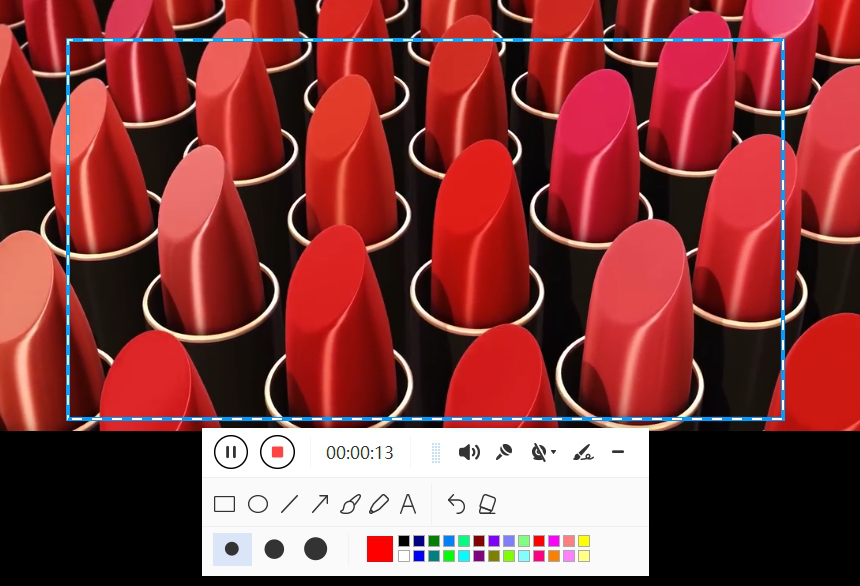This screenshot has width=860, height=586.
Task: Select the paint Brush tool
Action: click(x=350, y=504)
